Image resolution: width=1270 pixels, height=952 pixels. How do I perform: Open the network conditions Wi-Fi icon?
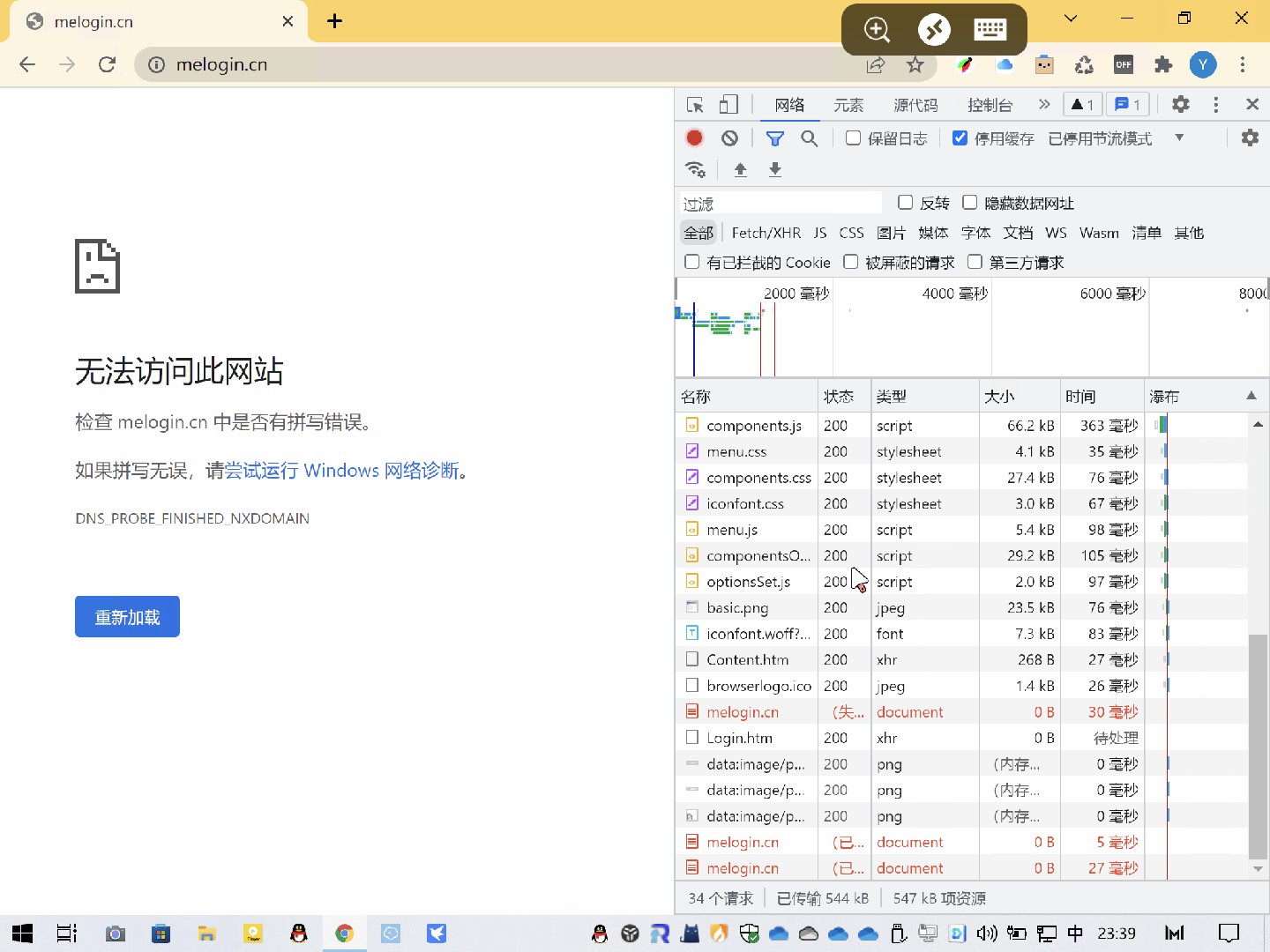696,169
